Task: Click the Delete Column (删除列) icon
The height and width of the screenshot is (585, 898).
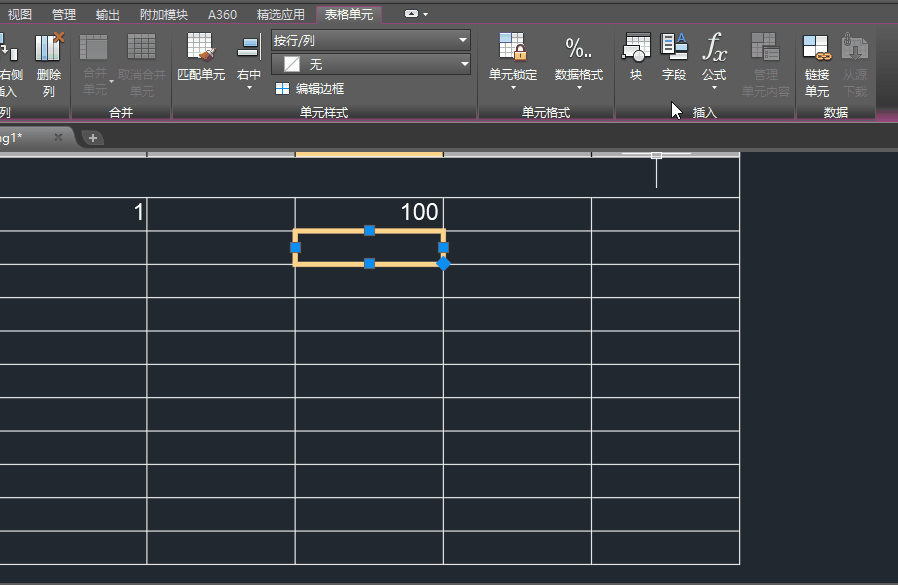Action: point(49,50)
